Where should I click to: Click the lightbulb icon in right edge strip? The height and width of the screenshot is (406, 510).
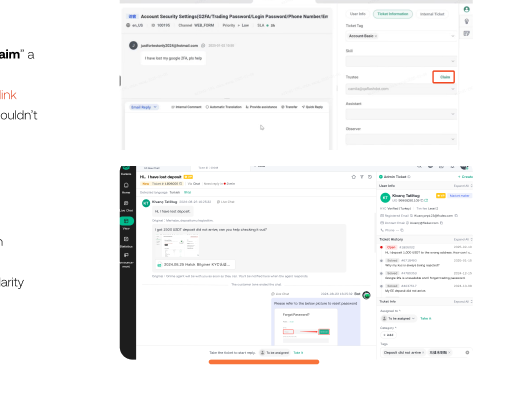click(467, 21)
